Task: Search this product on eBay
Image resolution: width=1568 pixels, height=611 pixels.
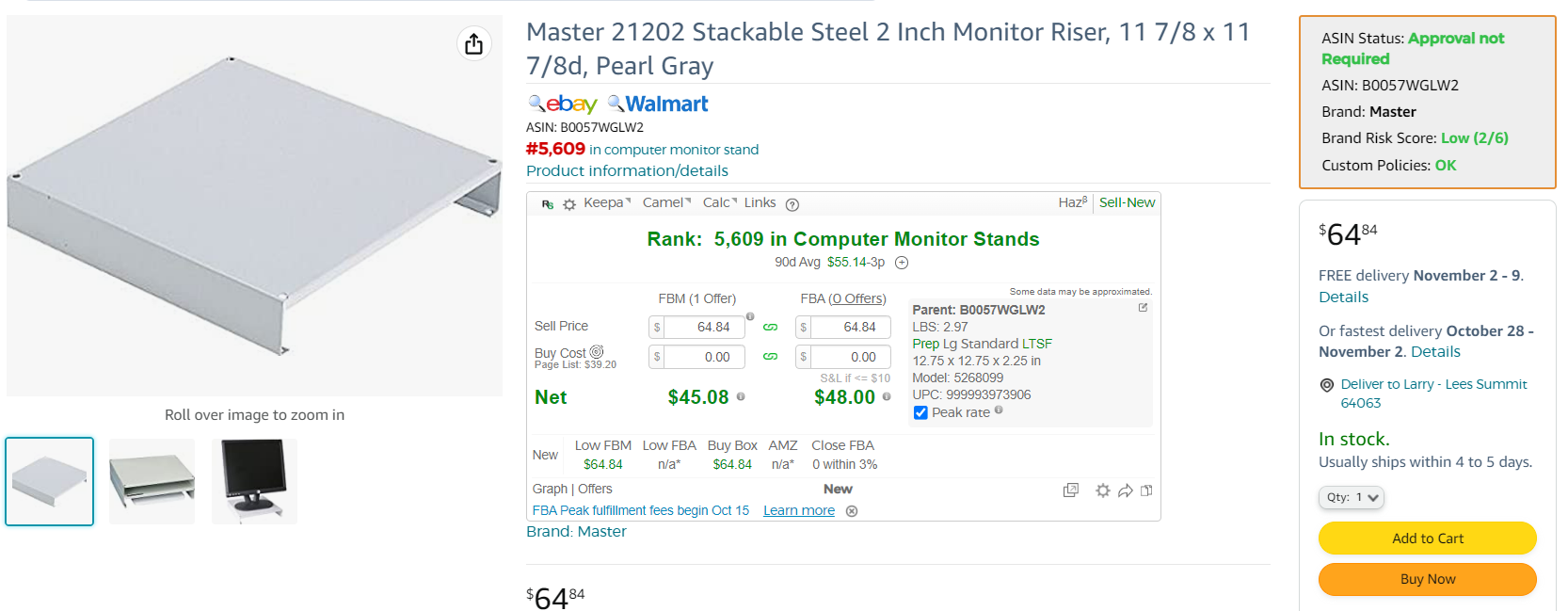Action: (x=563, y=104)
